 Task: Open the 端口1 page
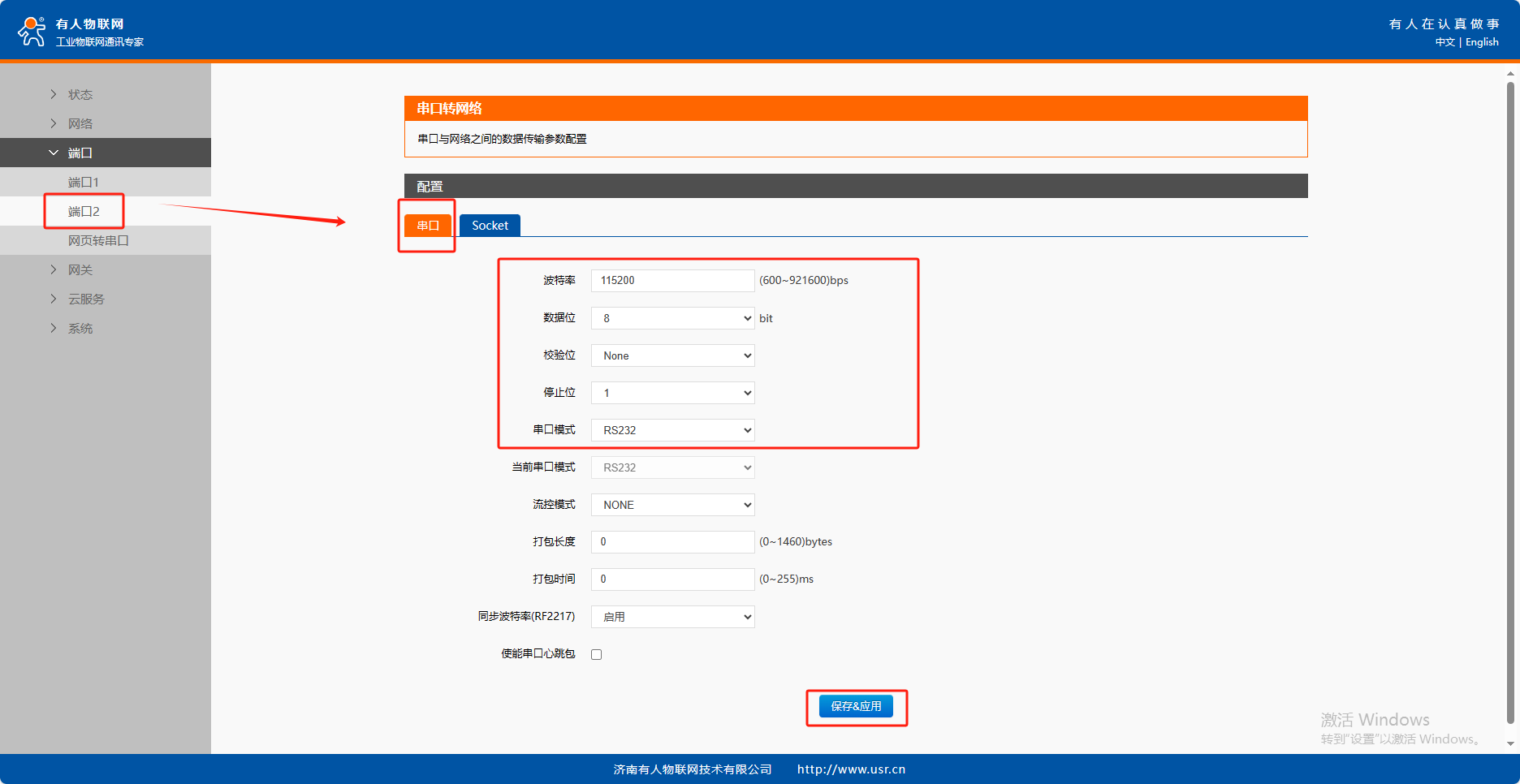tap(83, 183)
